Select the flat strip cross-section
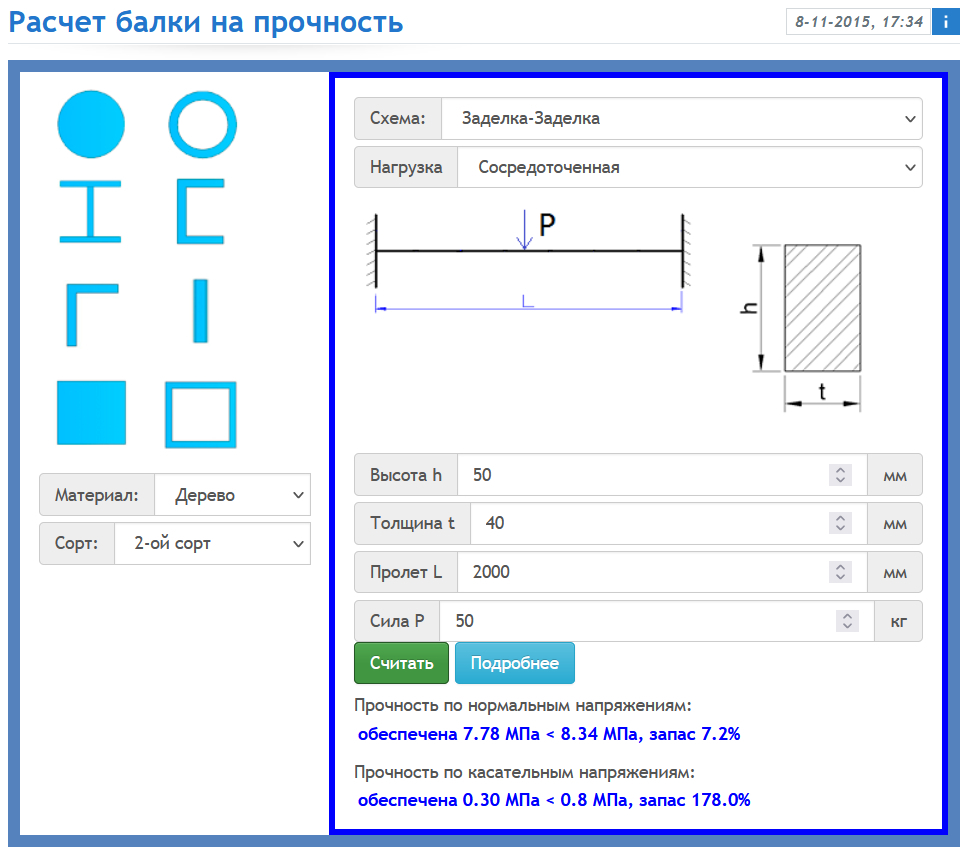 200,311
